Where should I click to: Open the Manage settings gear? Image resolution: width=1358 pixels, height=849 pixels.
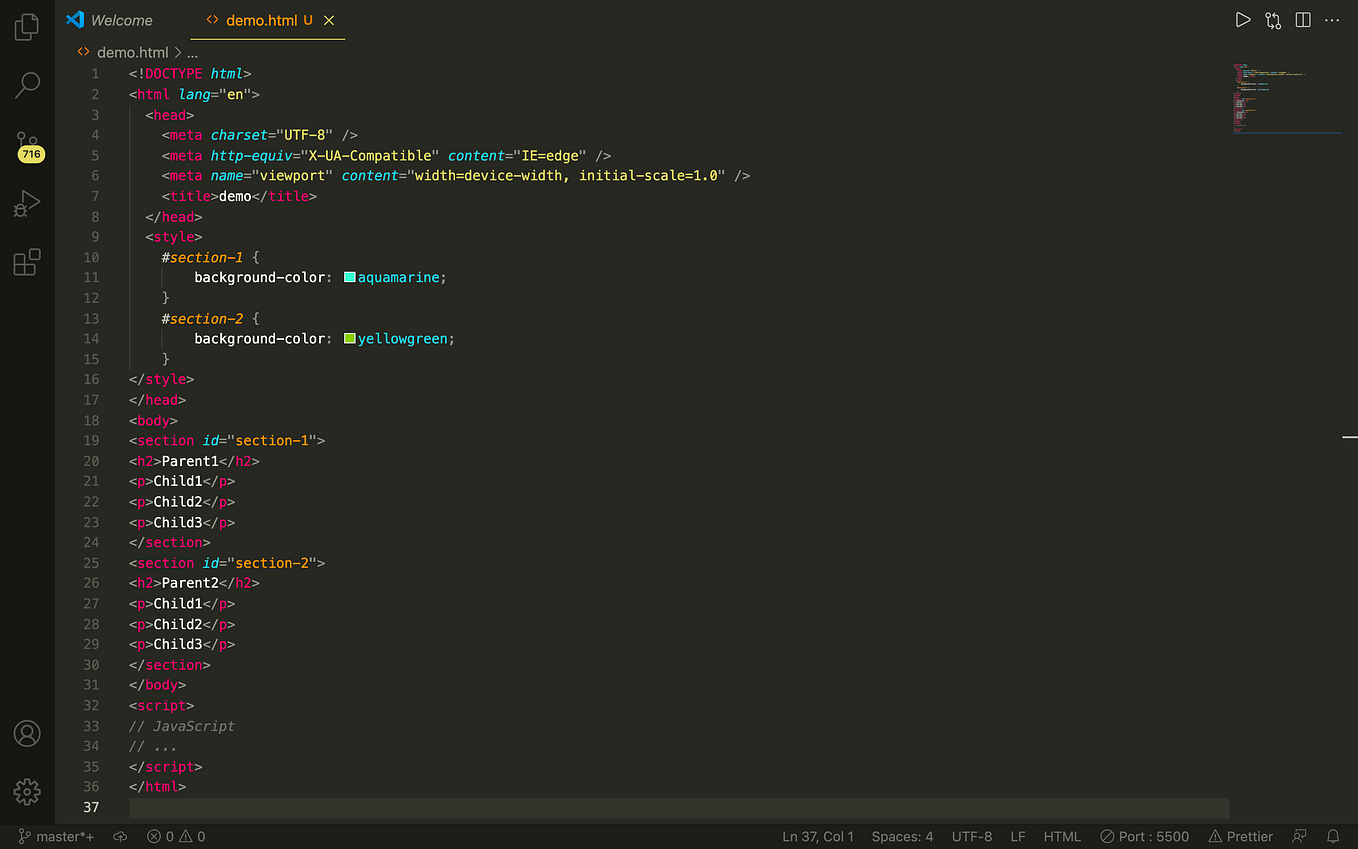pyautogui.click(x=27, y=792)
